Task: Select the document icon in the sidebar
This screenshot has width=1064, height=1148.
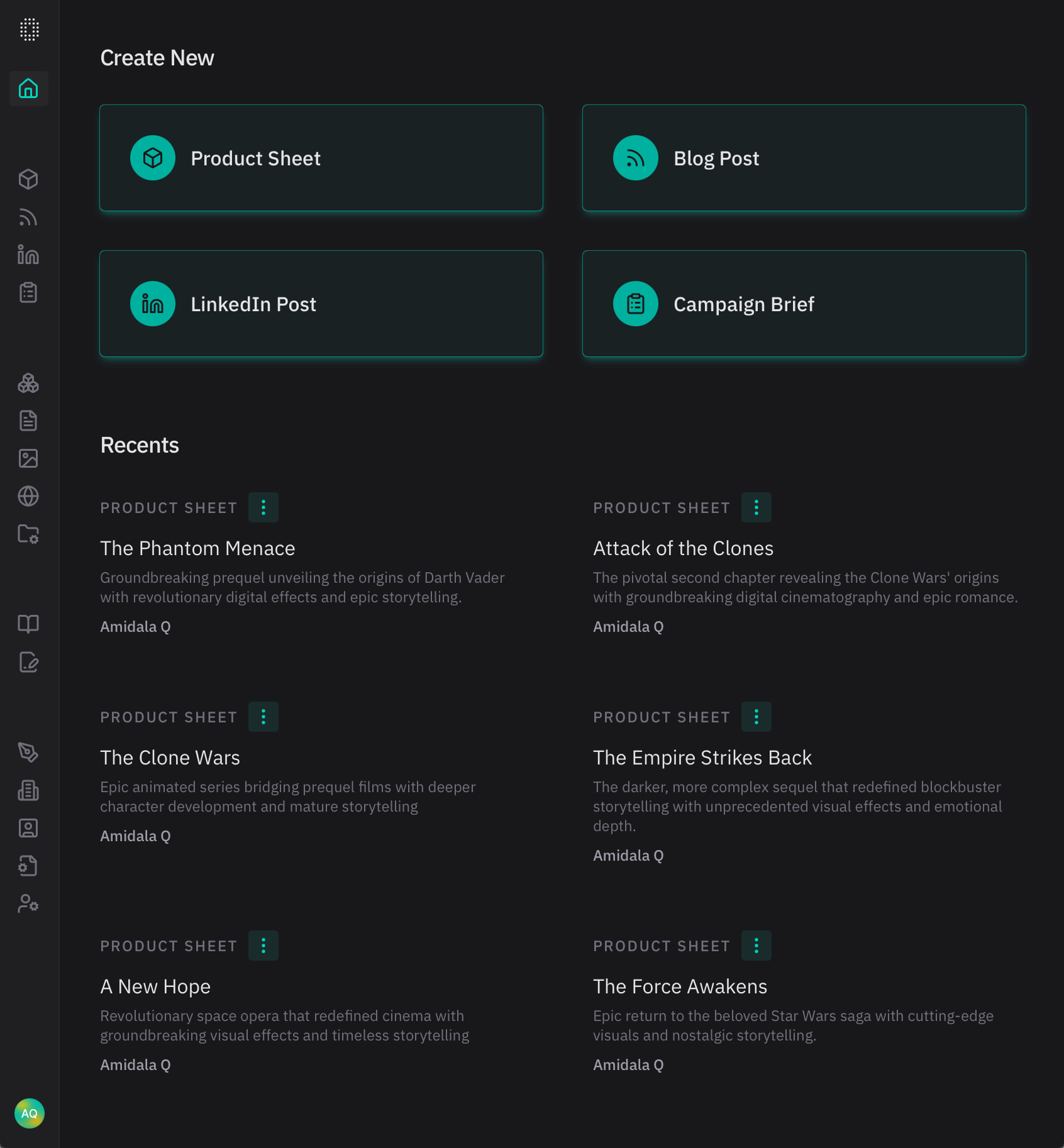Action: 29,421
